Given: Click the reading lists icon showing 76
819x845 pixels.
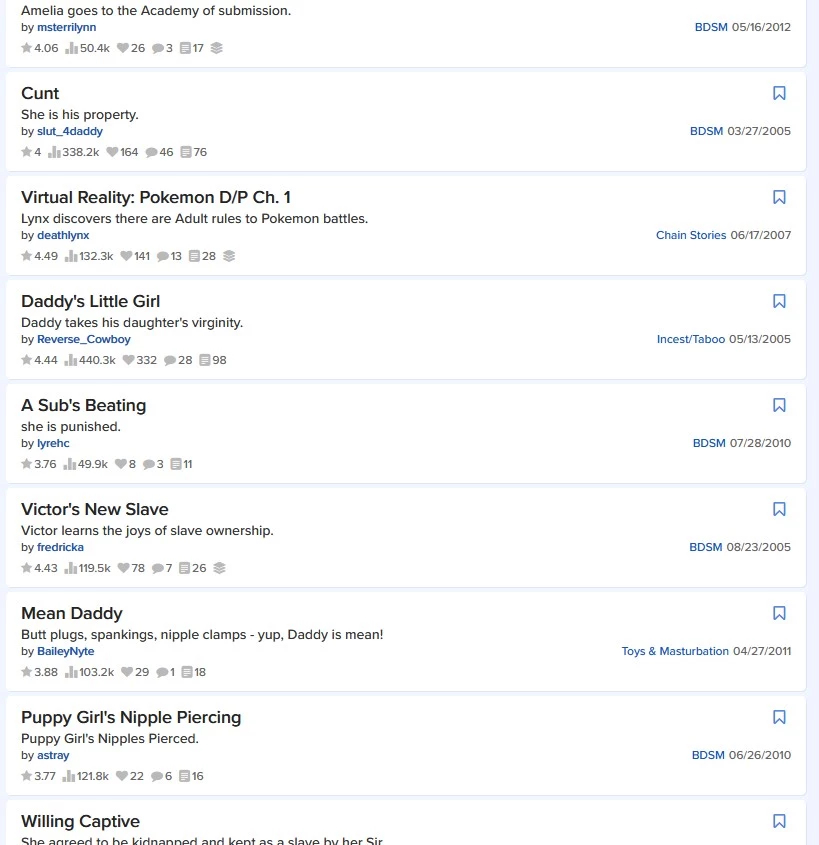Looking at the screenshot, I should pyautogui.click(x=186, y=152).
